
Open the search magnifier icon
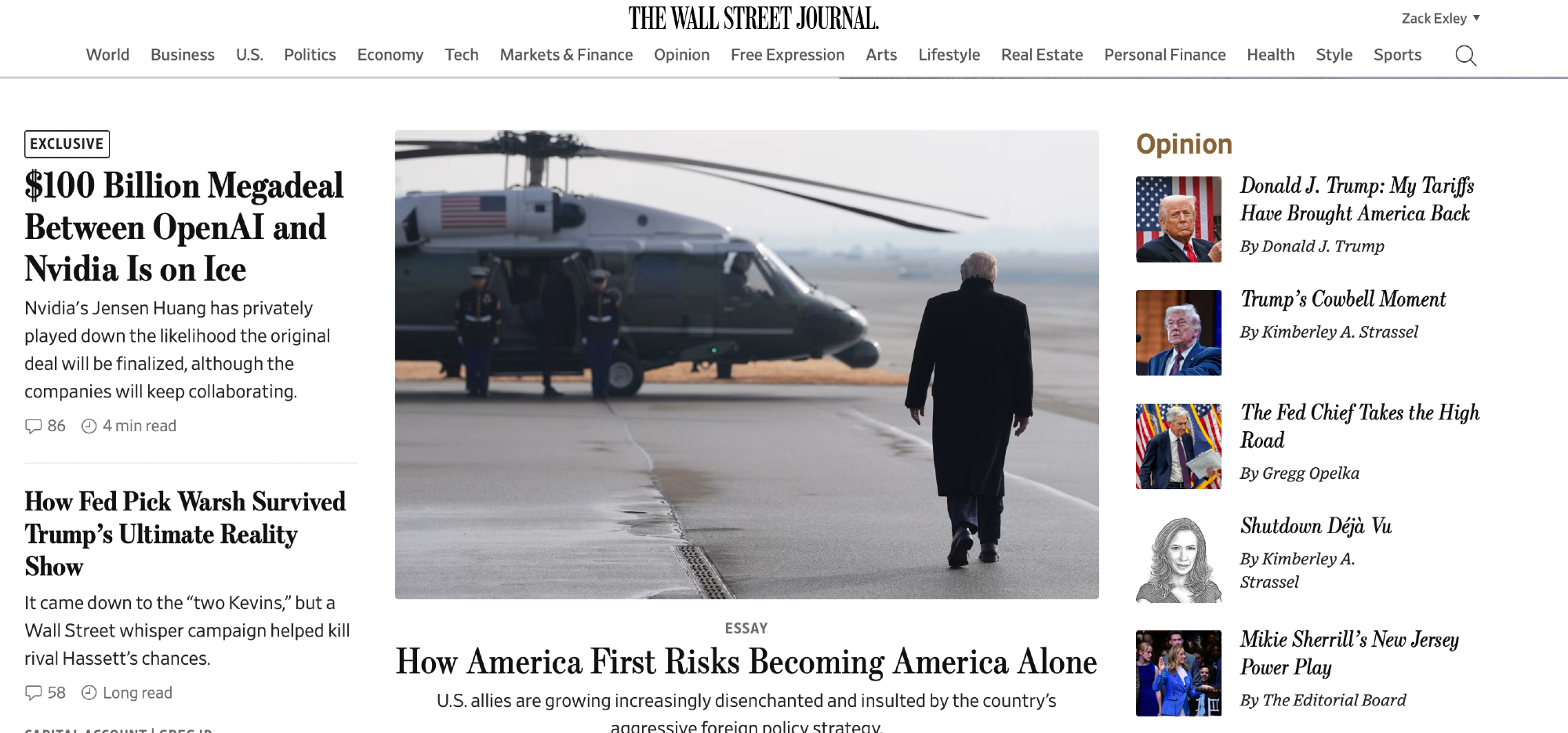click(1465, 56)
